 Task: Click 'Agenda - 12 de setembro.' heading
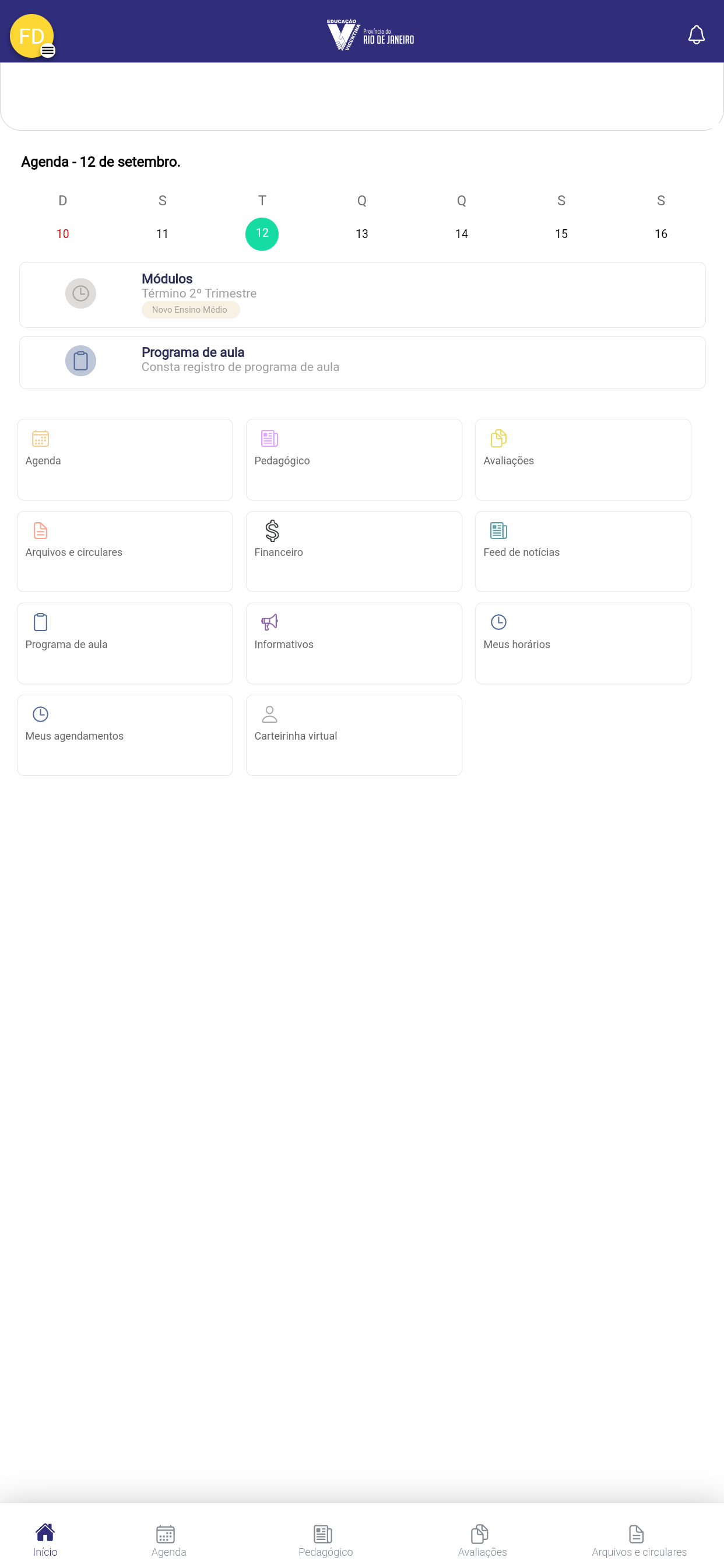click(100, 162)
